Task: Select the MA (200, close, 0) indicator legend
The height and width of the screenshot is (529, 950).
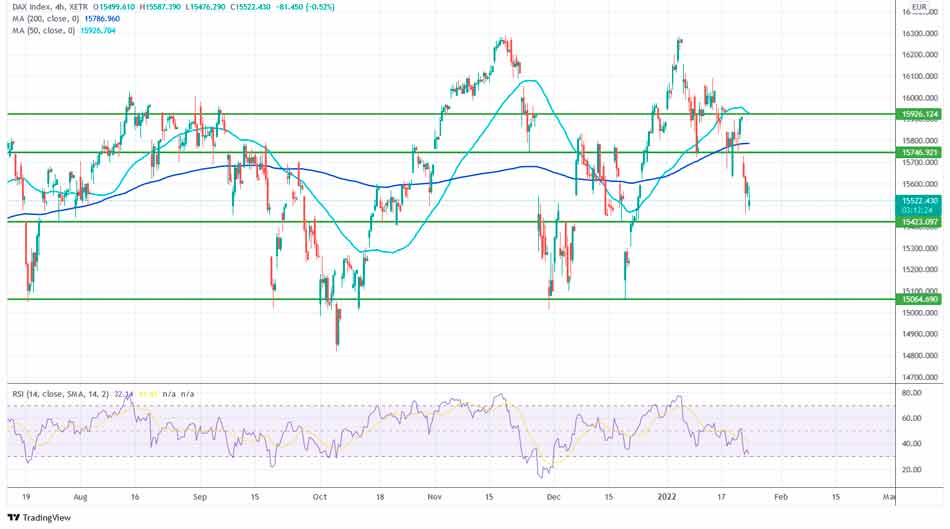Action: pos(45,19)
